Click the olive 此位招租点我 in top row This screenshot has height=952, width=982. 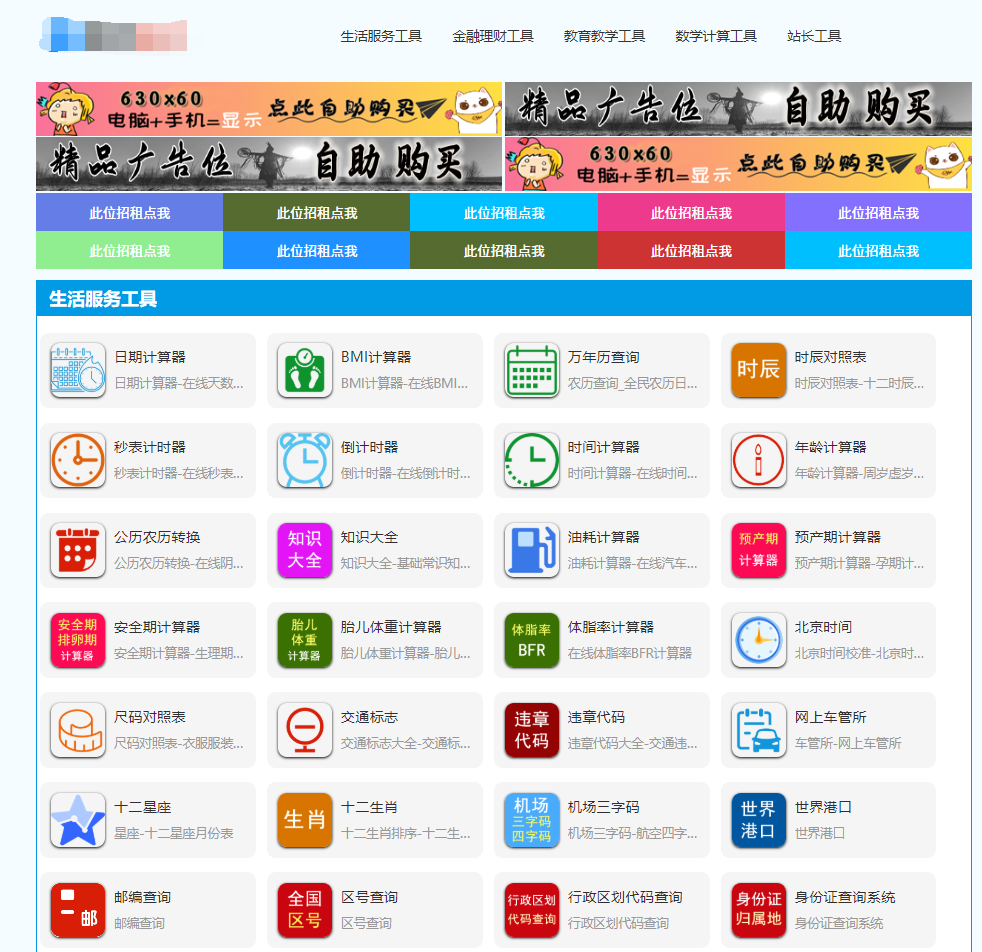click(x=317, y=212)
